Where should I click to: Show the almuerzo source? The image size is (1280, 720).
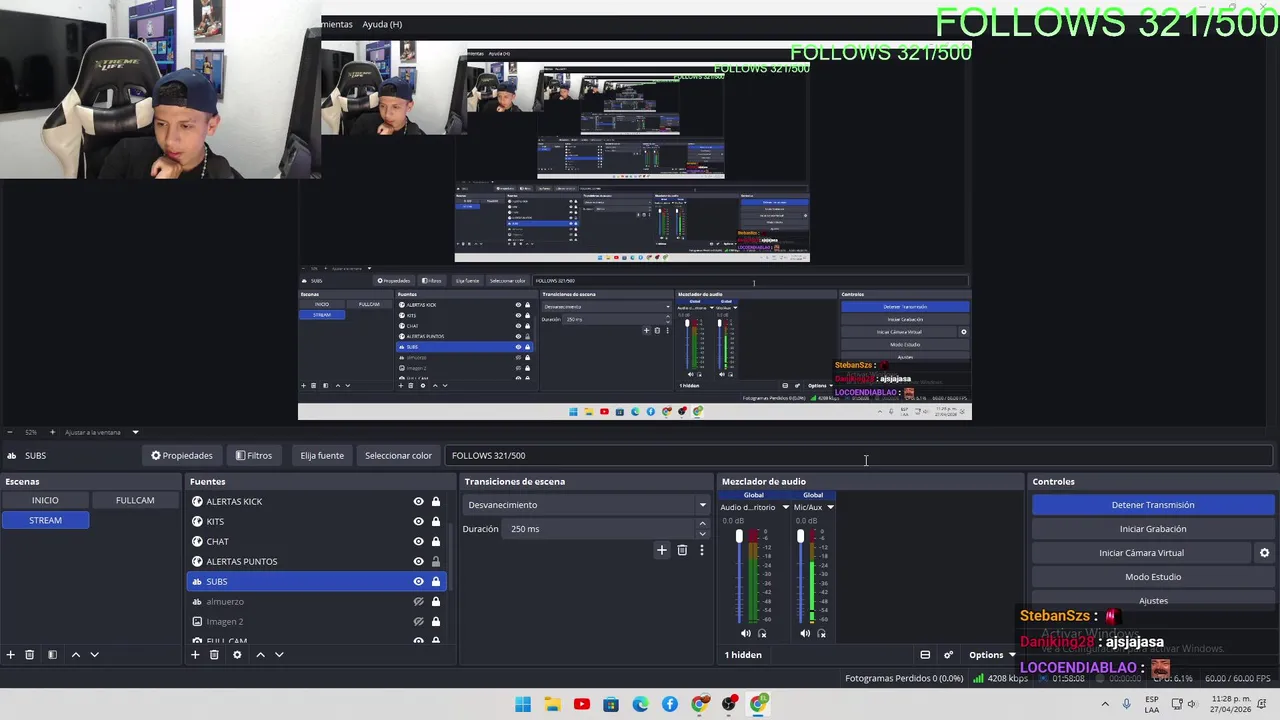pos(418,601)
